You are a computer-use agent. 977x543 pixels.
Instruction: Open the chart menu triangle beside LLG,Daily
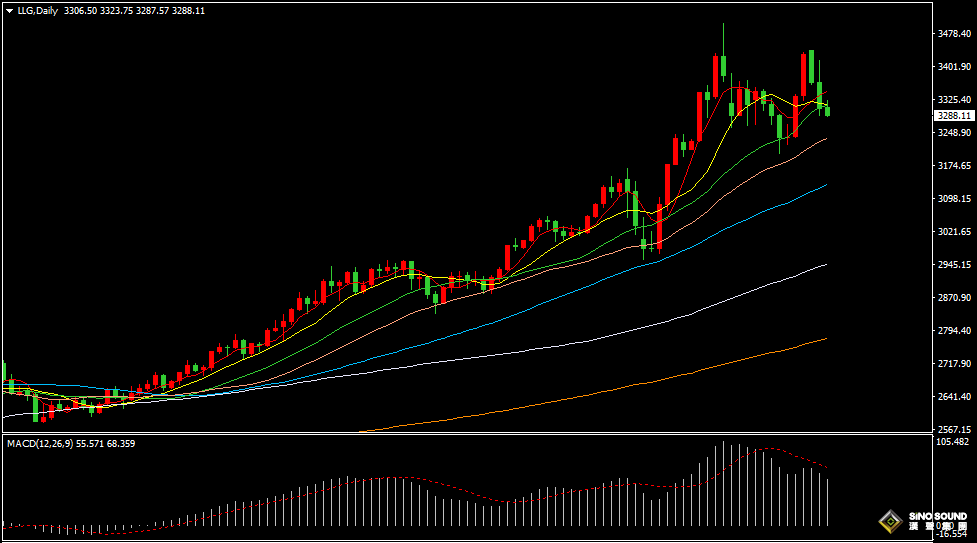pos(10,10)
